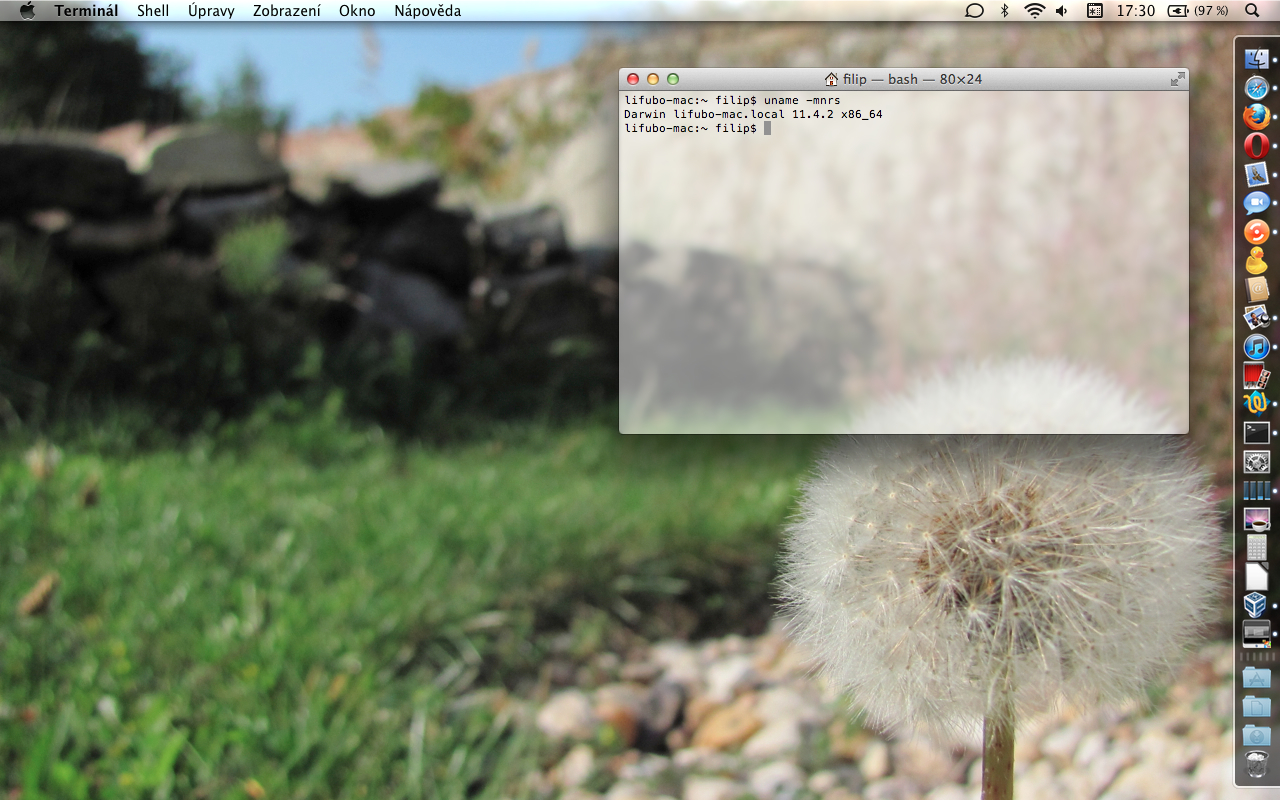Click the blue-yellow knot app icon
Viewport: 1280px width, 800px height.
click(1256, 404)
